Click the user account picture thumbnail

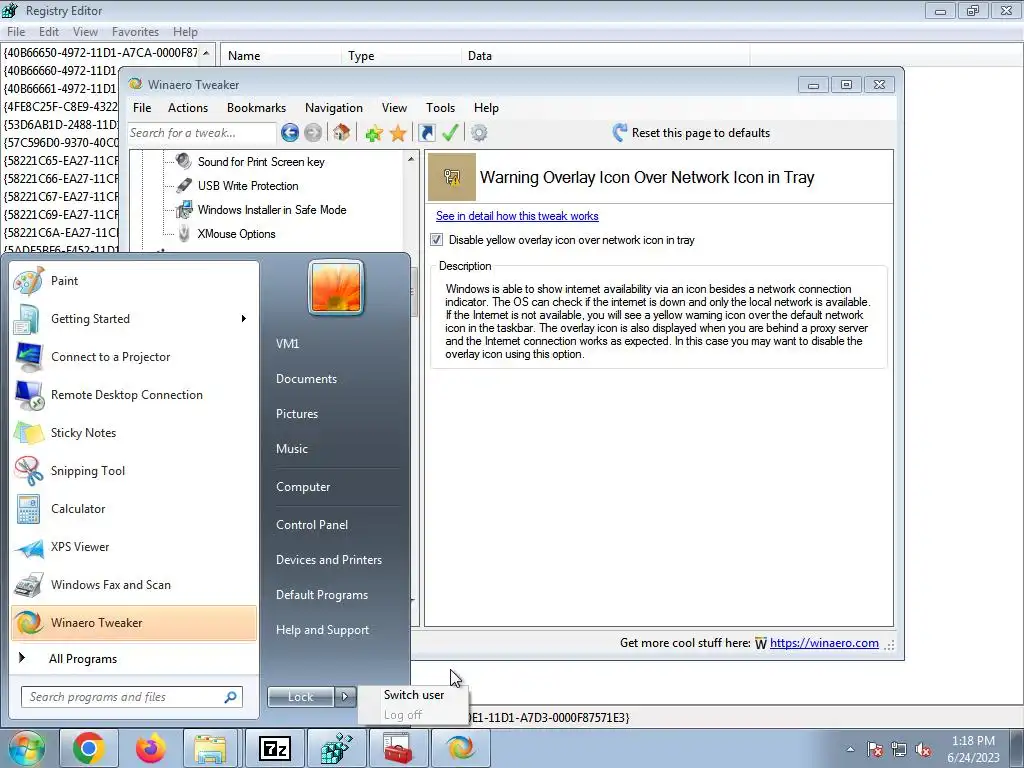coord(336,287)
